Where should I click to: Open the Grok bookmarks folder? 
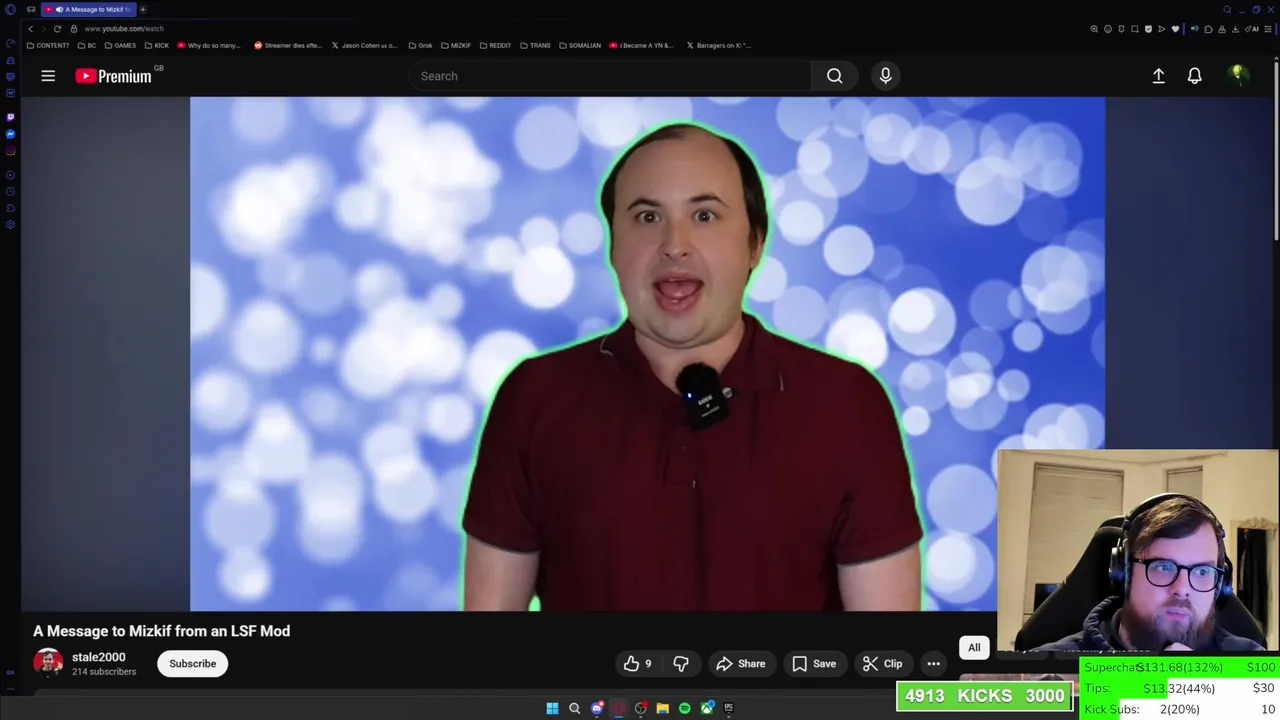[421, 45]
